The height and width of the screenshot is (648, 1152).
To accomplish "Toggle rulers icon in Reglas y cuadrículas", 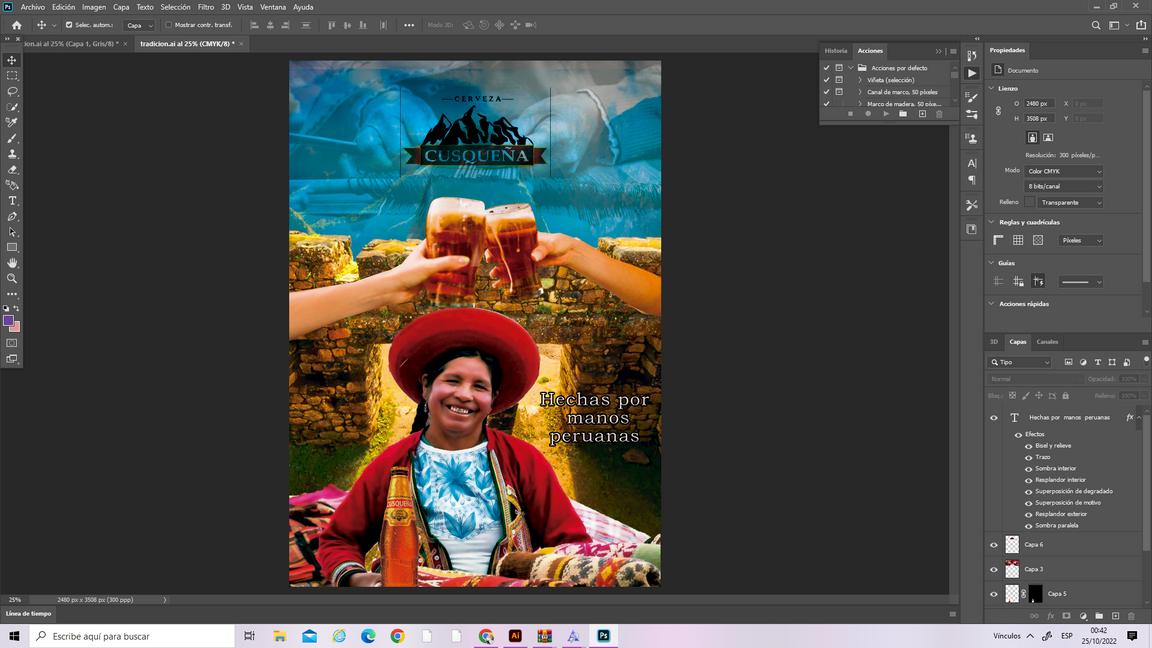I will [998, 240].
